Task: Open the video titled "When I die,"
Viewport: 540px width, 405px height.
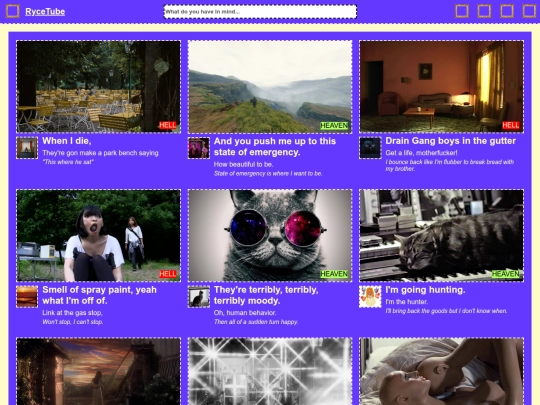Action: pos(67,141)
